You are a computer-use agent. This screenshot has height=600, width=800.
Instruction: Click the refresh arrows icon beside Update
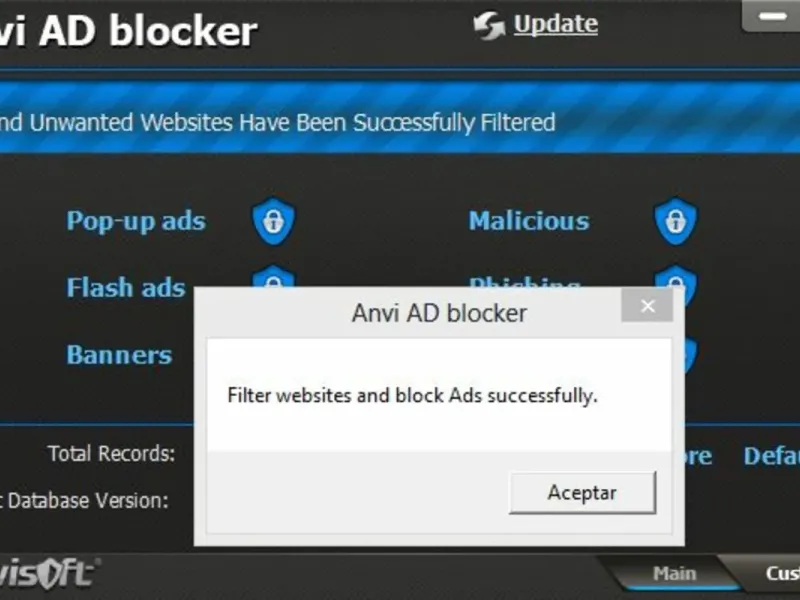click(489, 26)
